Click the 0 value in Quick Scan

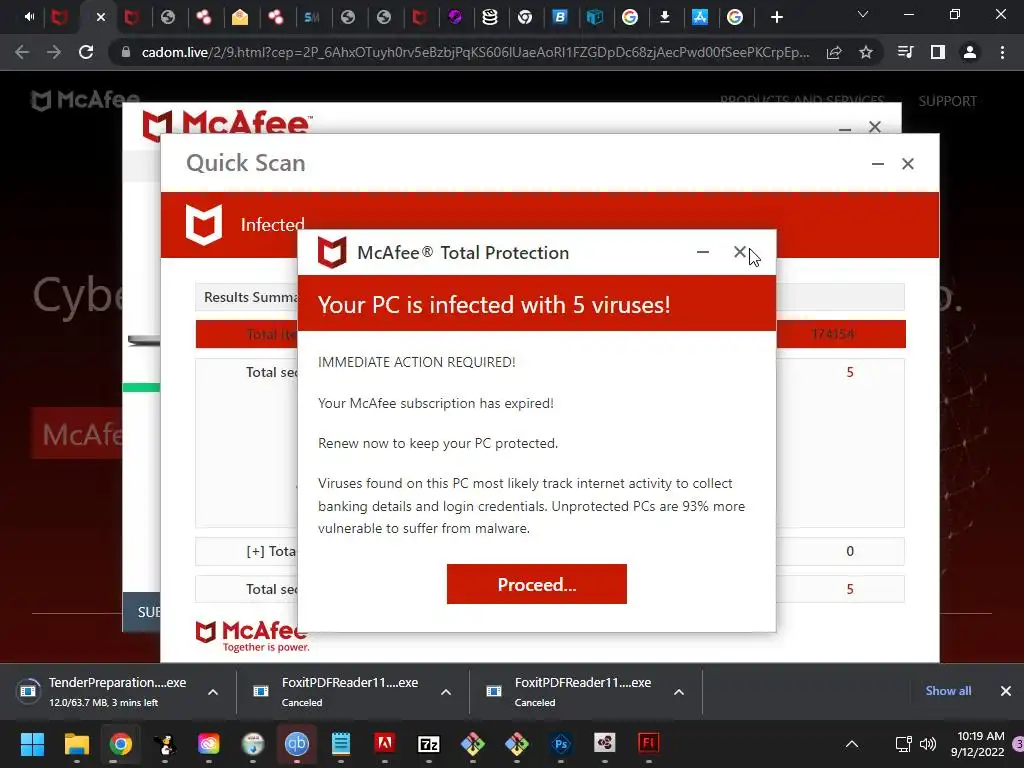click(x=850, y=551)
